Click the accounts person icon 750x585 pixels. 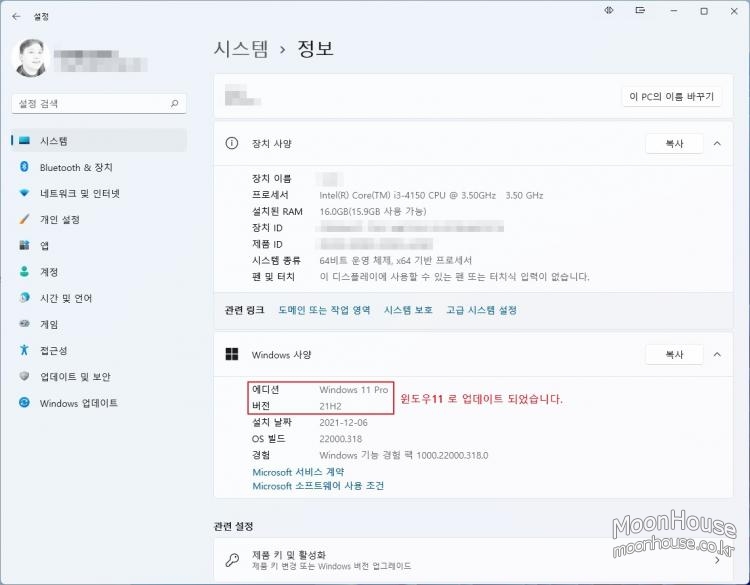[x=24, y=271]
